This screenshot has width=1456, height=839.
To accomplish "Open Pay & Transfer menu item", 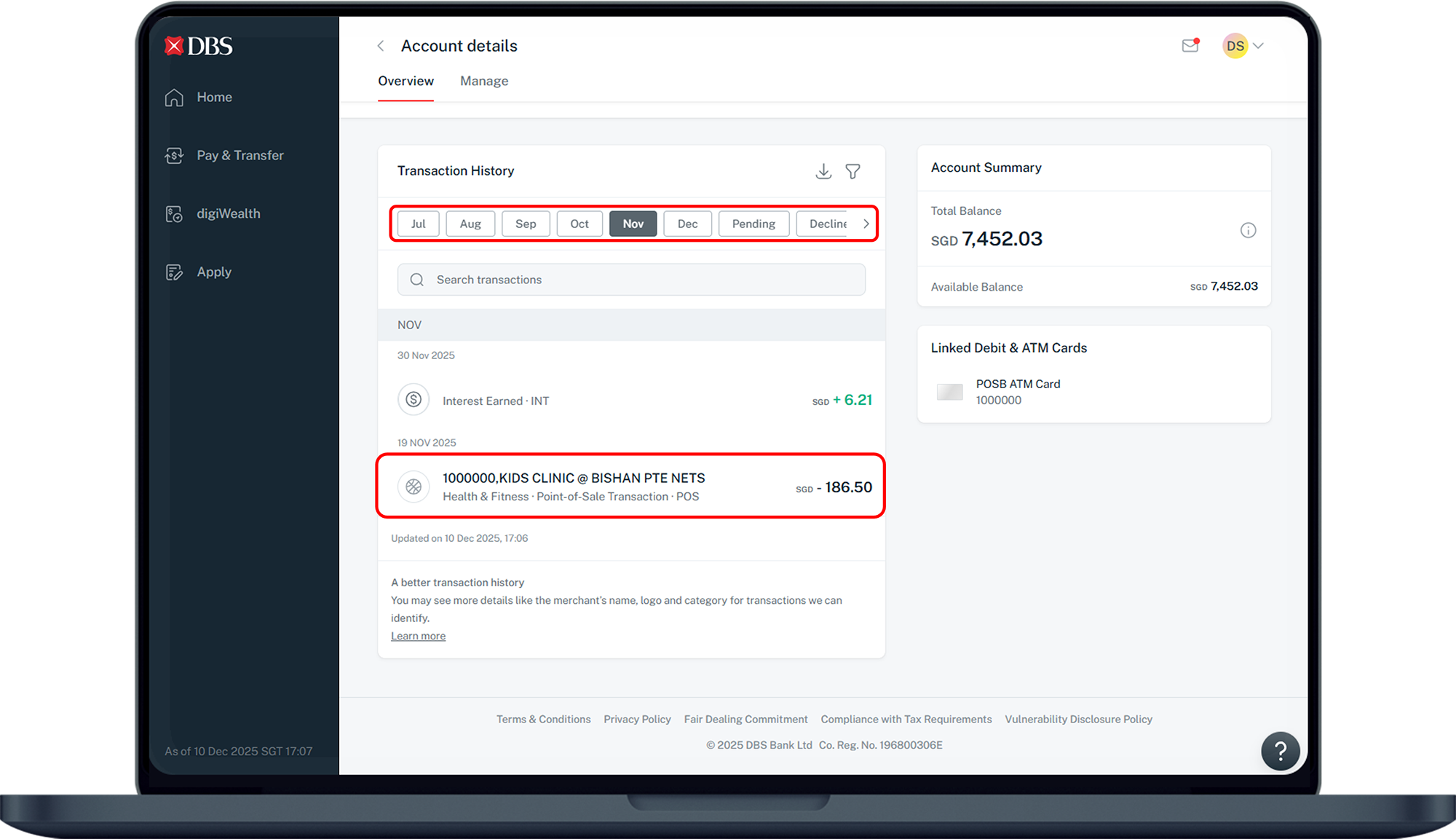I will click(x=240, y=155).
